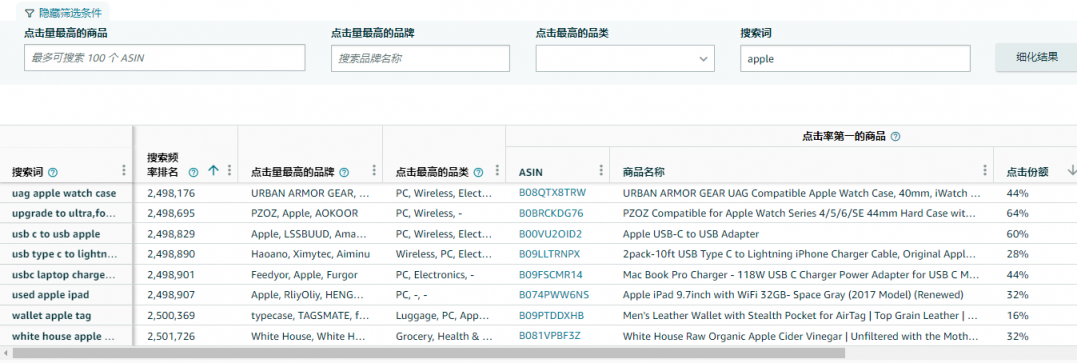Click click share value 60%
Screen dimensions: 1077x363
[1017, 234]
